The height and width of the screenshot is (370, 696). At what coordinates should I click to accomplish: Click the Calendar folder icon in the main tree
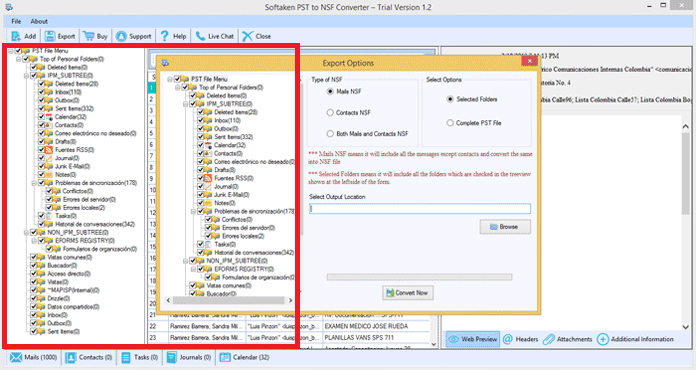pyautogui.click(x=49, y=117)
